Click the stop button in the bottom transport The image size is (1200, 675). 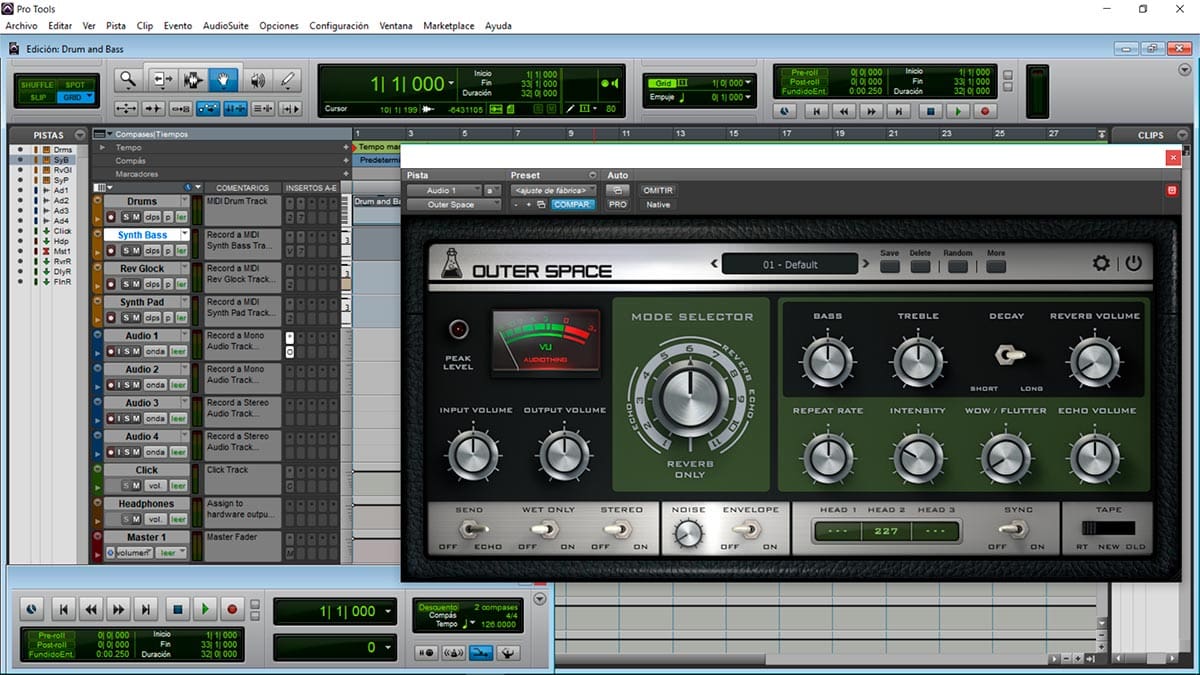(177, 608)
